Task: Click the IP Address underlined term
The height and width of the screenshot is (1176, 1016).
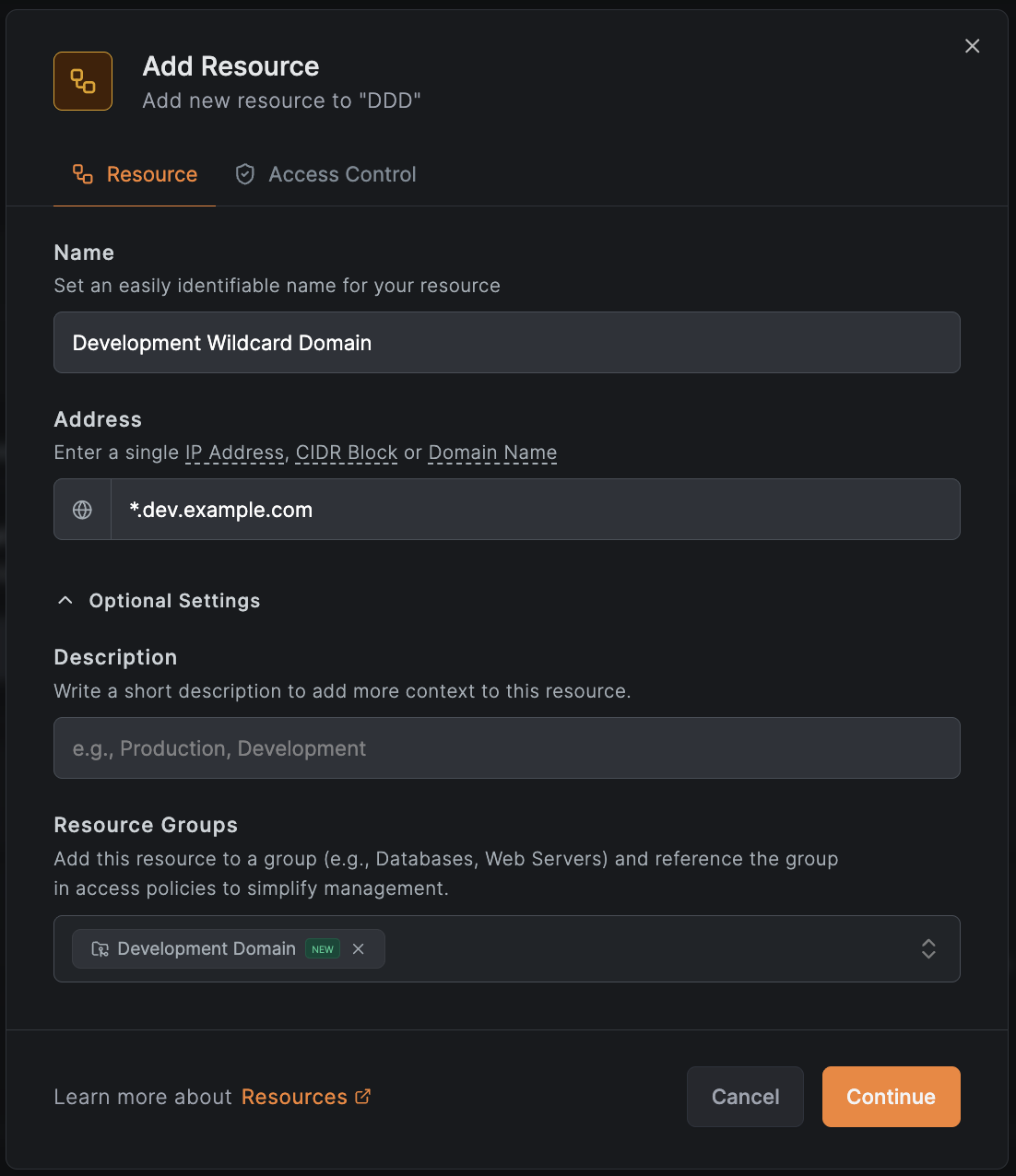Action: pos(234,453)
